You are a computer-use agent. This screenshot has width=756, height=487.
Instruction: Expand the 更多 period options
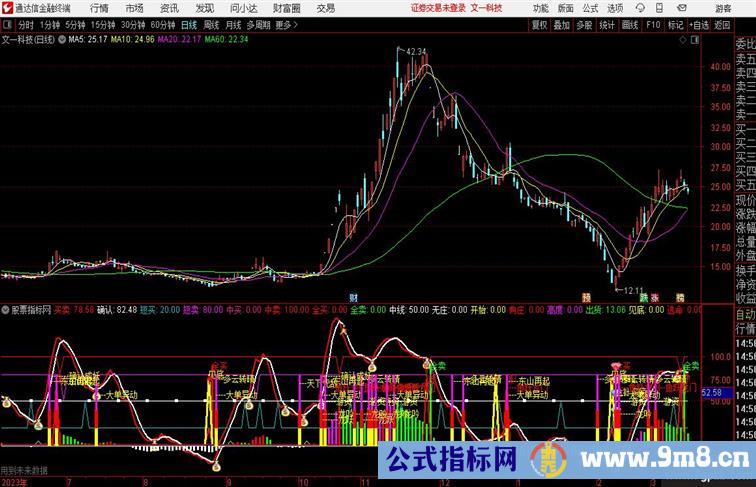(x=286, y=25)
